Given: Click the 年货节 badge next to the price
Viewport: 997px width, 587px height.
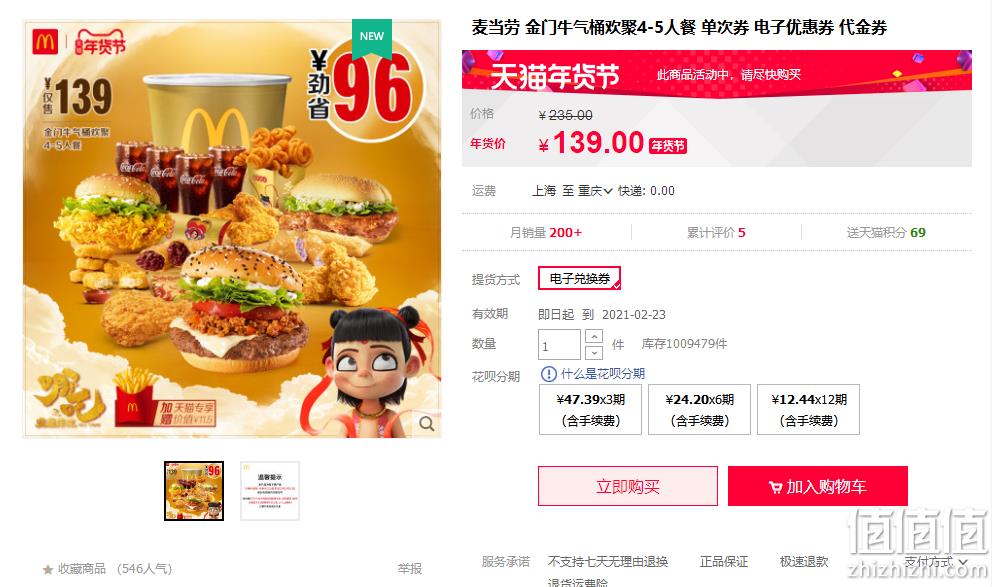Looking at the screenshot, I should pyautogui.click(x=668, y=146).
